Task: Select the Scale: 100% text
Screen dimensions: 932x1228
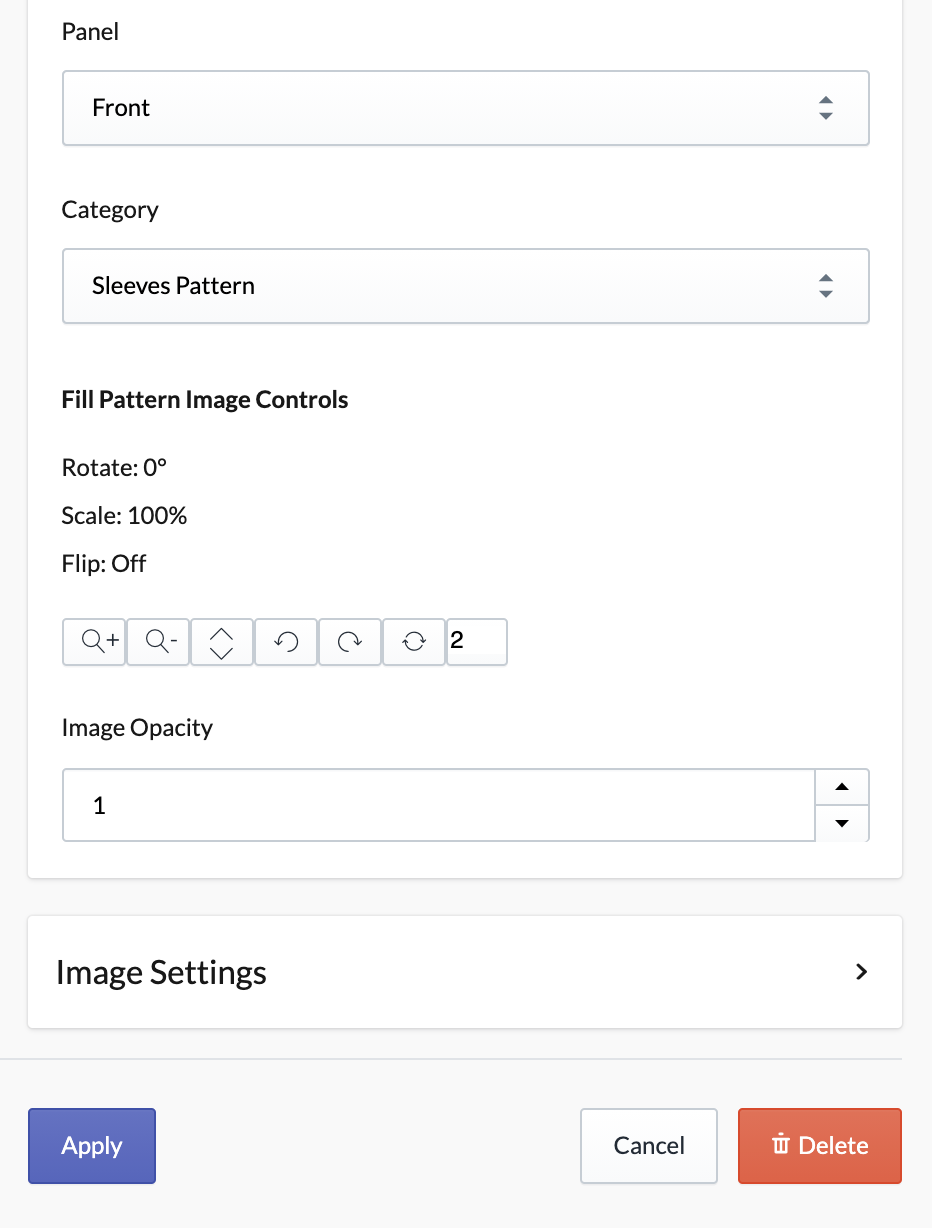Action: [125, 516]
